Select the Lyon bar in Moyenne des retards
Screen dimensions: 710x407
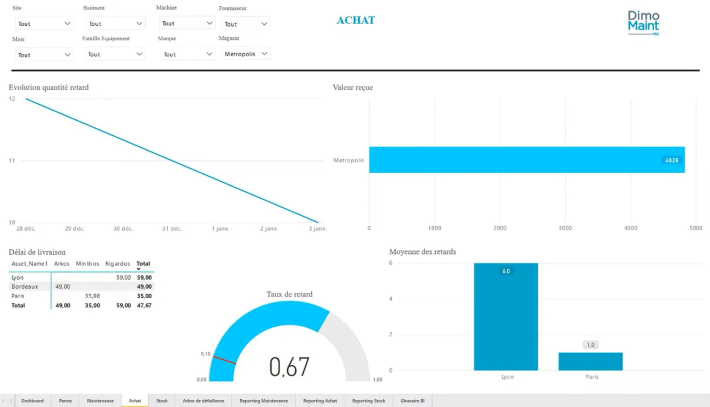pos(506,316)
